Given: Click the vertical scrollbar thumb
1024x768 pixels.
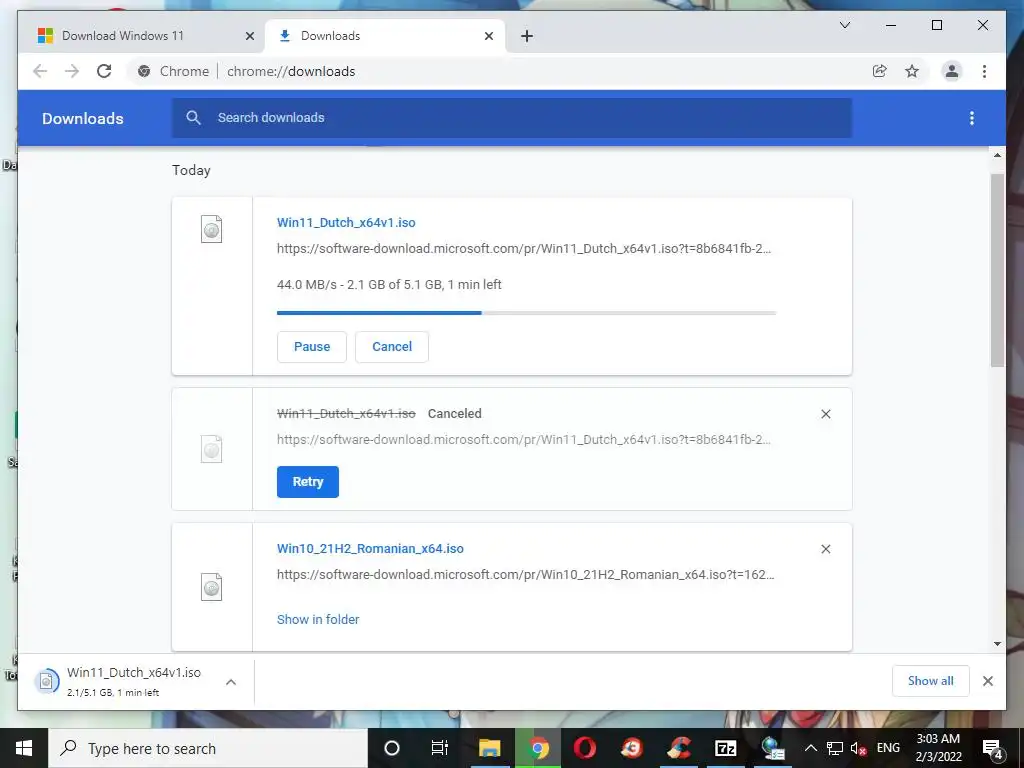Looking at the screenshot, I should [997, 270].
